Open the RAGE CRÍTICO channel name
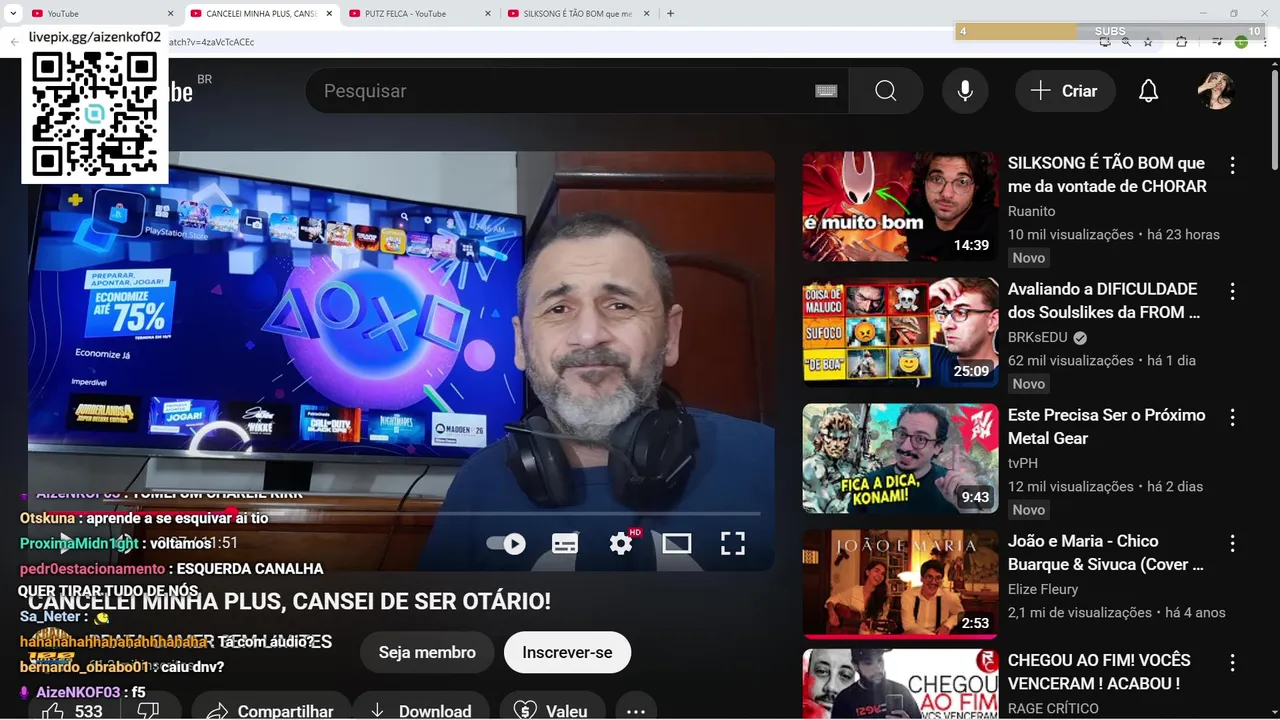 [1053, 708]
